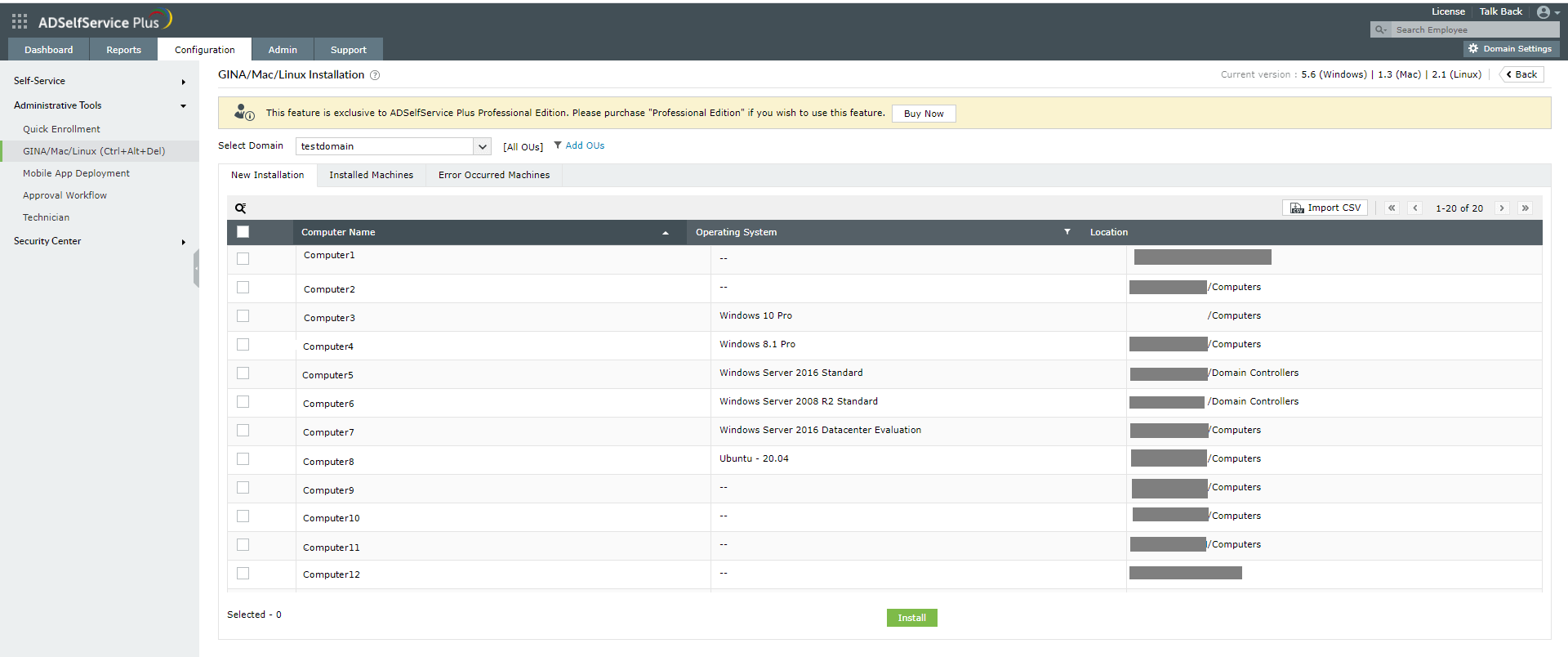The width and height of the screenshot is (1568, 657).
Task: Open Approval Workflow in sidebar
Action: coord(65,195)
